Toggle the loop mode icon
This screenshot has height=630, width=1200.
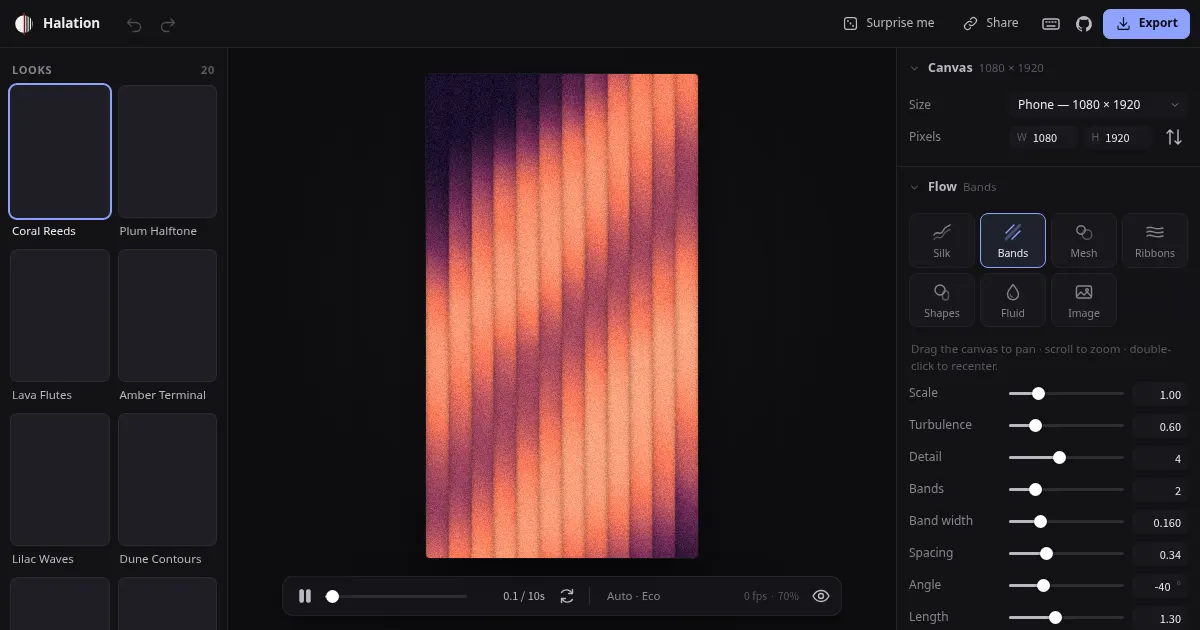(x=567, y=596)
